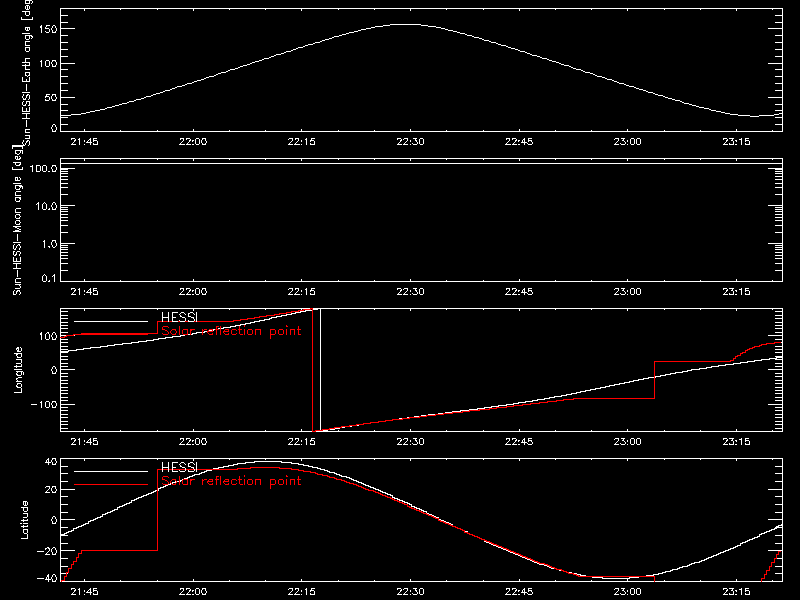800x600 pixels.
Task: Click 22:00 under the Latitude plot
Action: coord(193,592)
